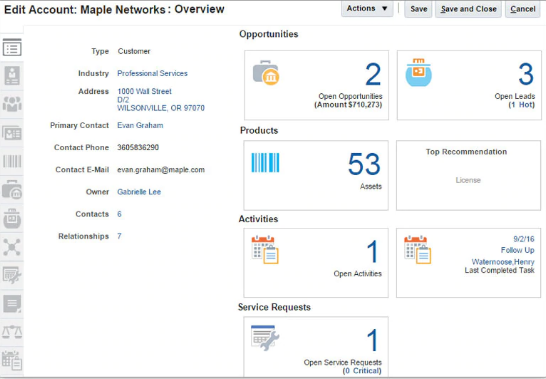546x379 pixels.
Task: Open the Profile sidebar tab icon
Action: click(x=12, y=76)
